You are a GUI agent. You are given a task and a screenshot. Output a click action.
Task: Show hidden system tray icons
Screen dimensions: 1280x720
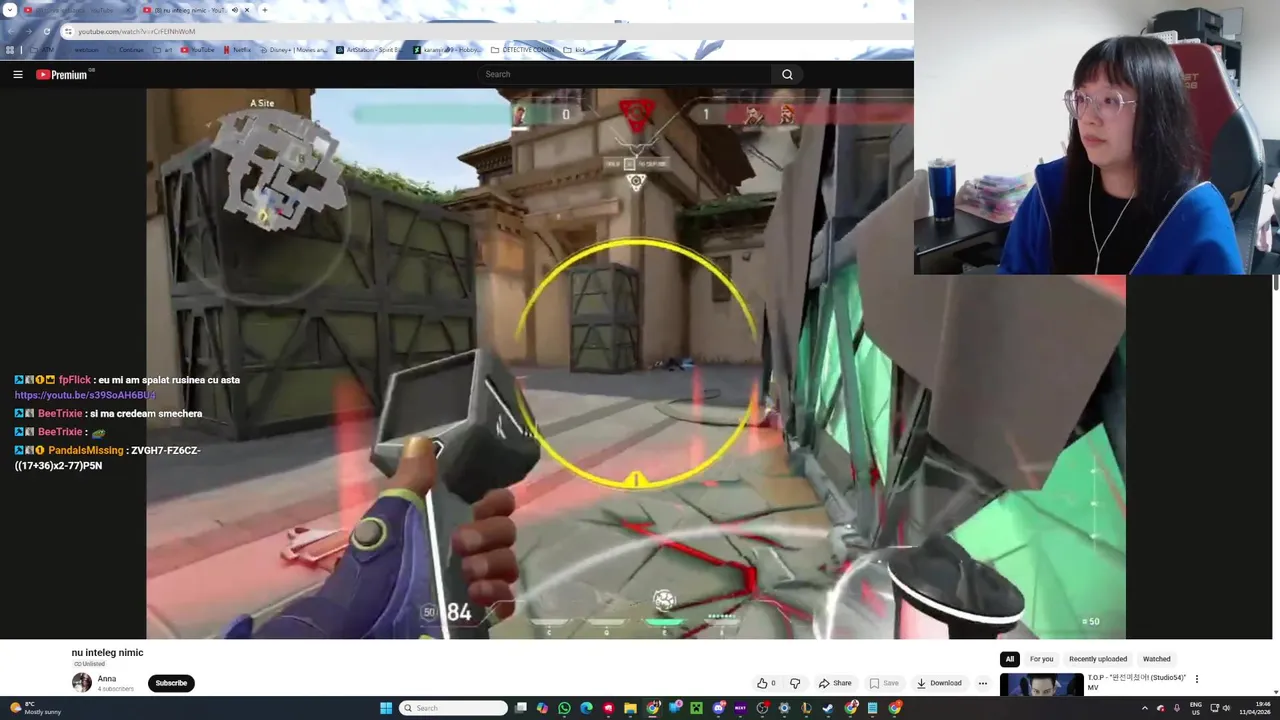tap(1145, 708)
